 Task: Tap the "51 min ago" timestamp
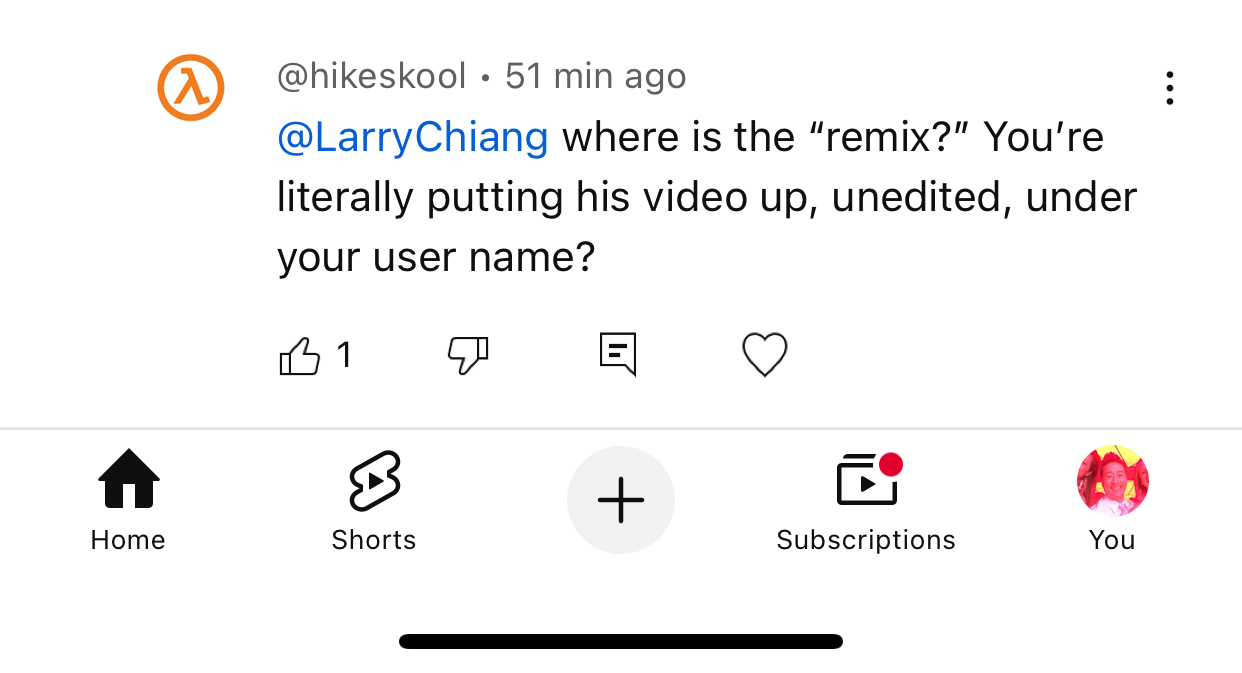click(x=596, y=76)
